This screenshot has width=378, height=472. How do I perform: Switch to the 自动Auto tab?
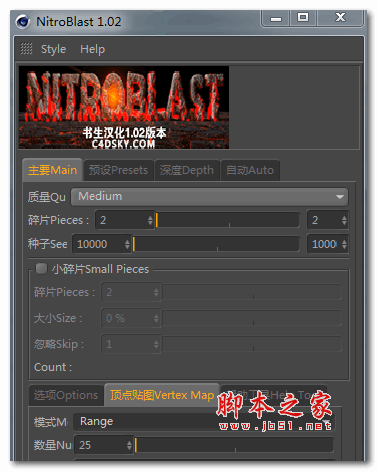tap(250, 170)
